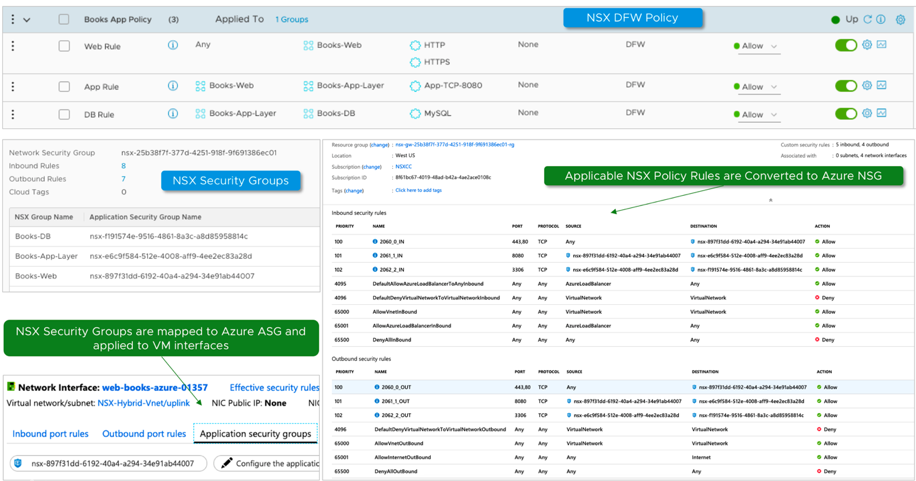Select inbound rule 2062_2_IN
The height and width of the screenshot is (481, 916).
tap(622, 269)
